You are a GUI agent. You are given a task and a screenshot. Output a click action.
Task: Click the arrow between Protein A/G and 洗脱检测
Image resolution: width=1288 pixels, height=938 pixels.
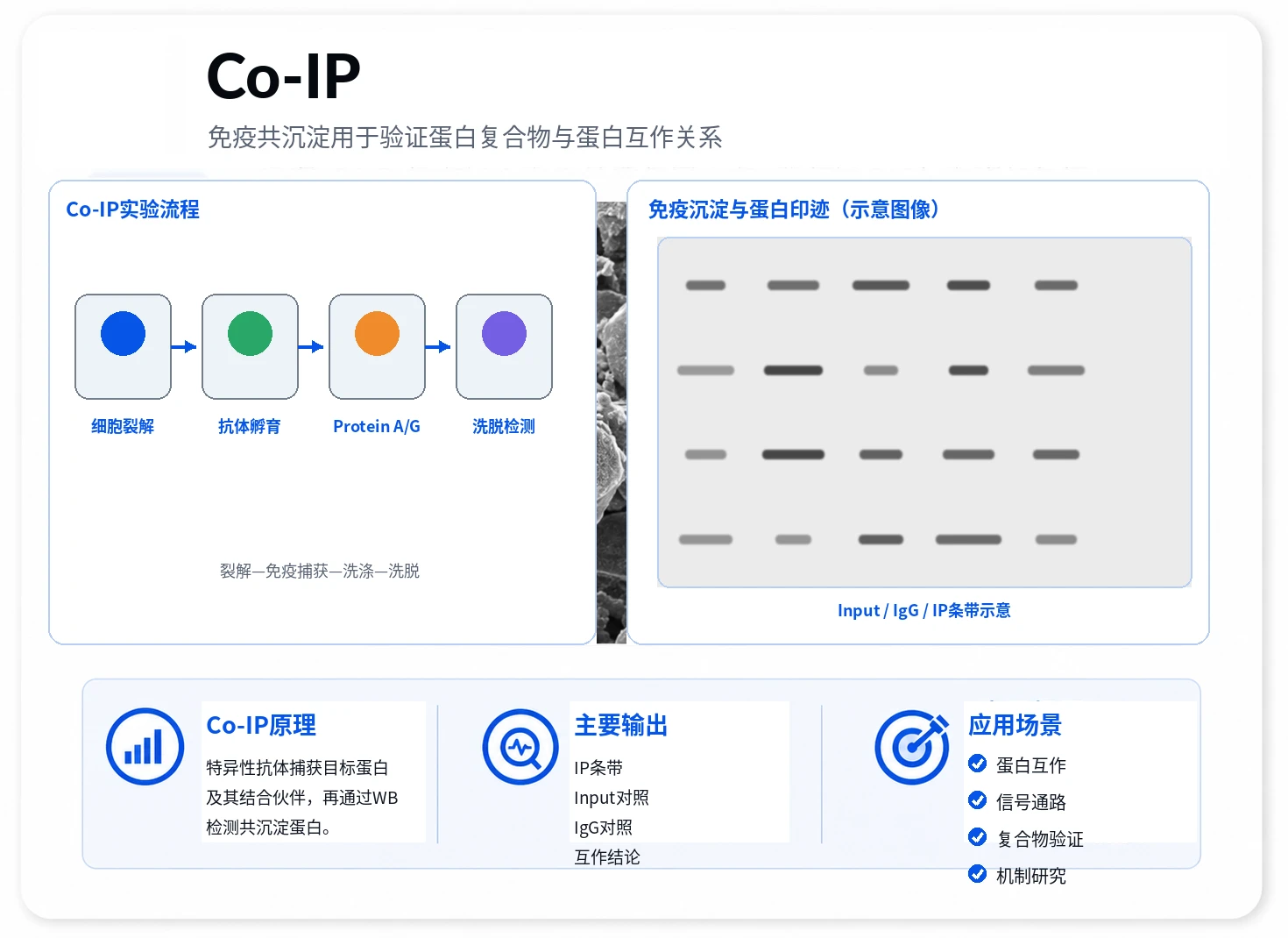point(438,346)
